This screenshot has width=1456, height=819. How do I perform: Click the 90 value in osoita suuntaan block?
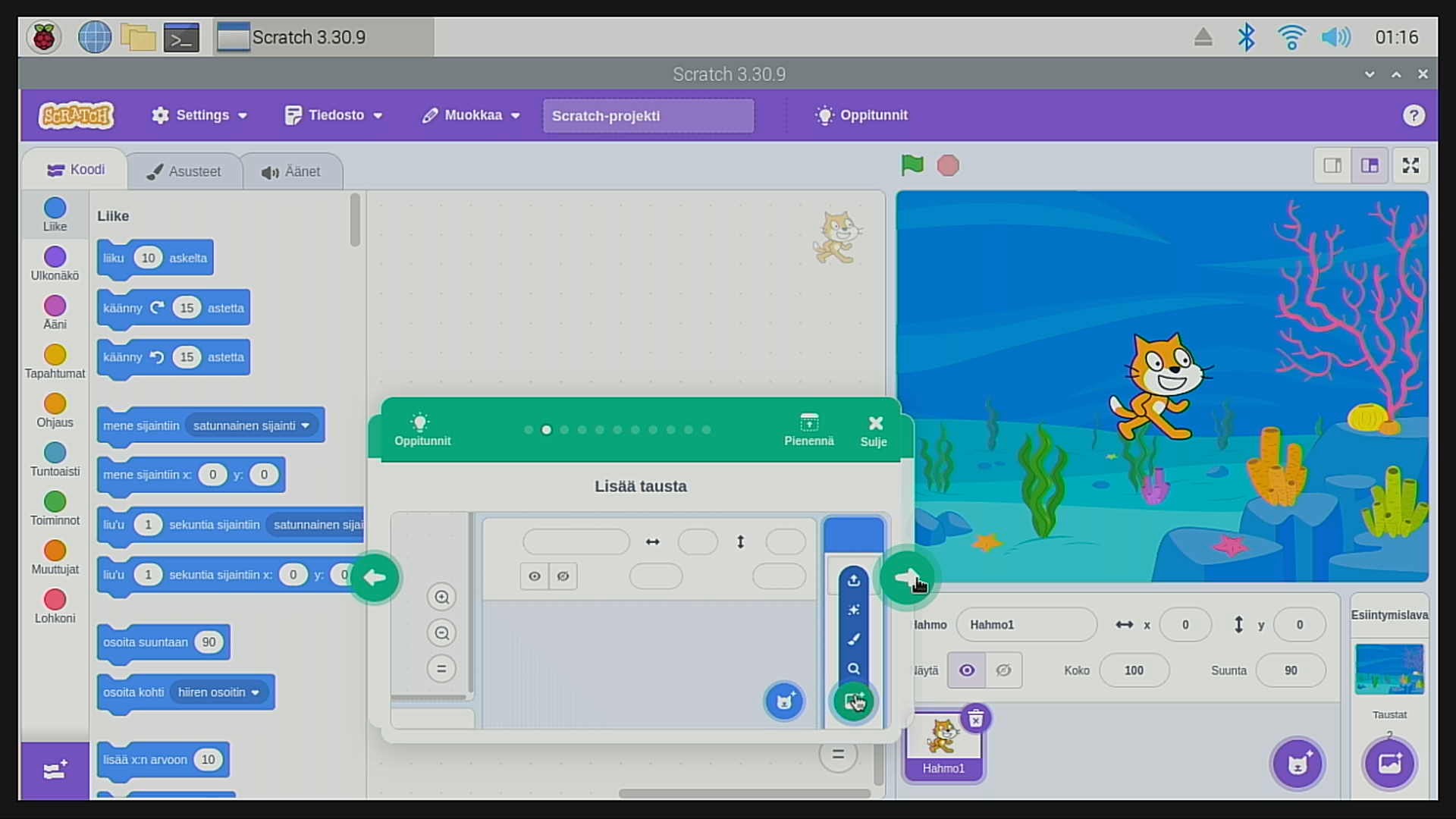[209, 642]
